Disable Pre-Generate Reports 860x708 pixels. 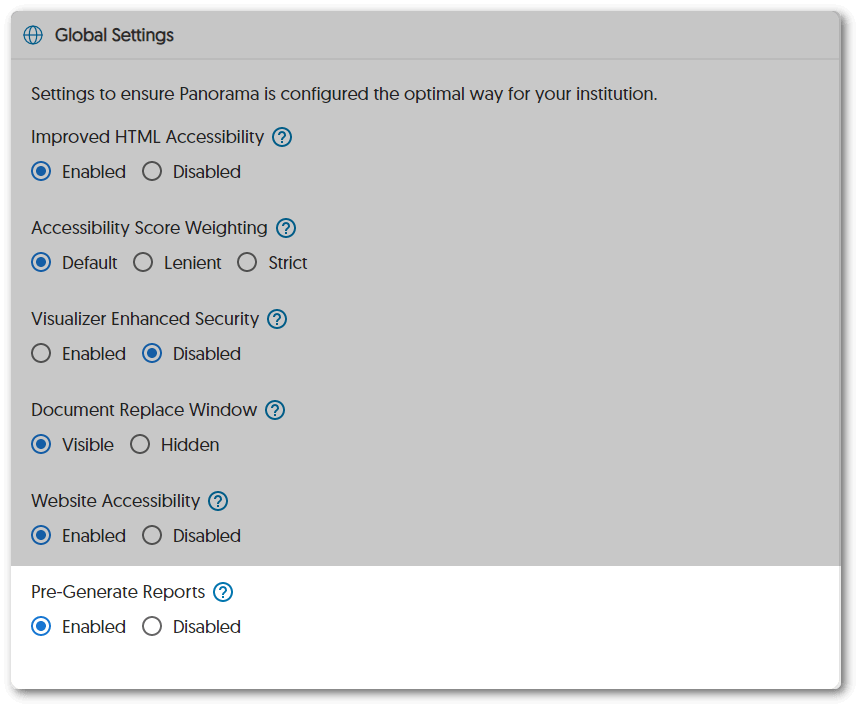(152, 627)
